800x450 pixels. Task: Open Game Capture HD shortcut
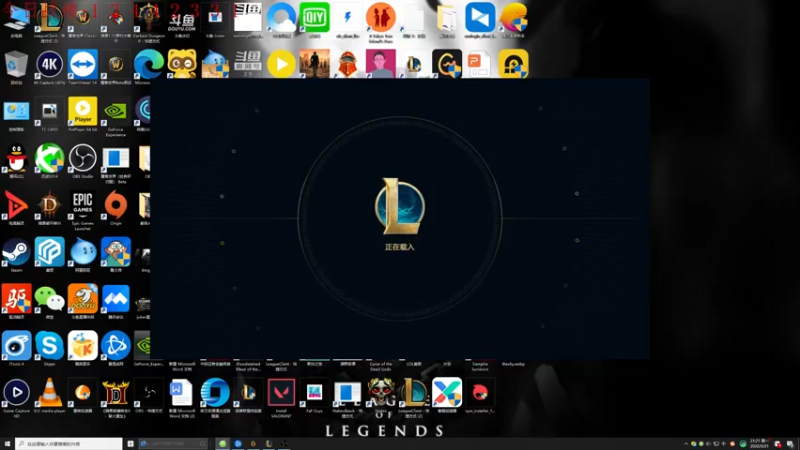[x=16, y=393]
